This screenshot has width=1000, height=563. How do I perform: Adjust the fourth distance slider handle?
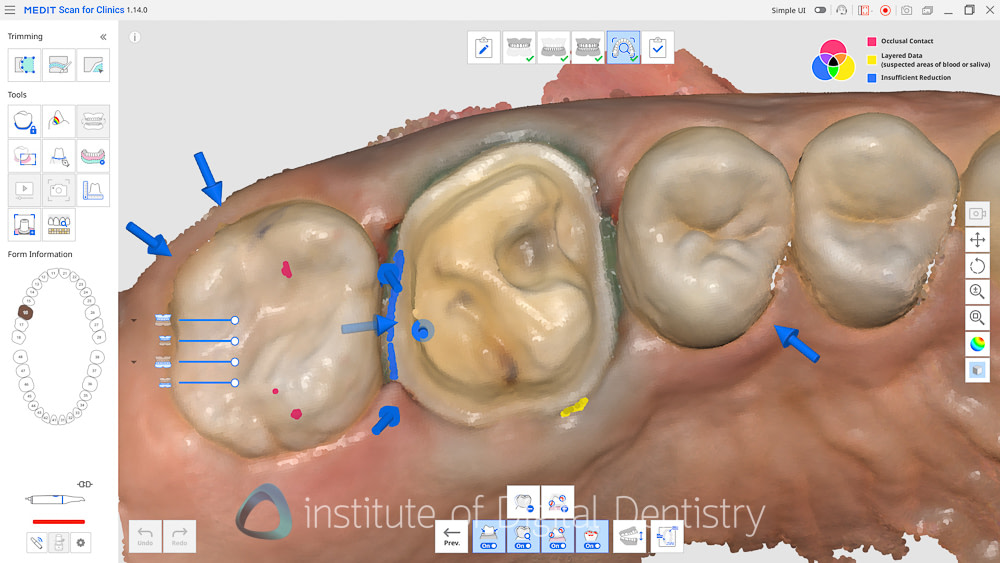(235, 383)
